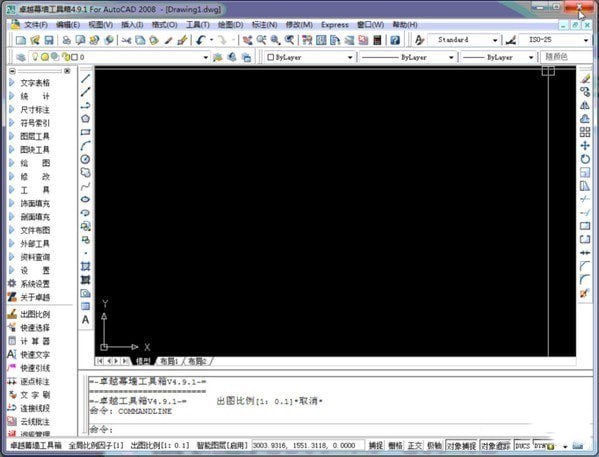Screen dimensions: 599x457
Task: Toggle 对象捕捉 object snap
Action: pos(461,446)
